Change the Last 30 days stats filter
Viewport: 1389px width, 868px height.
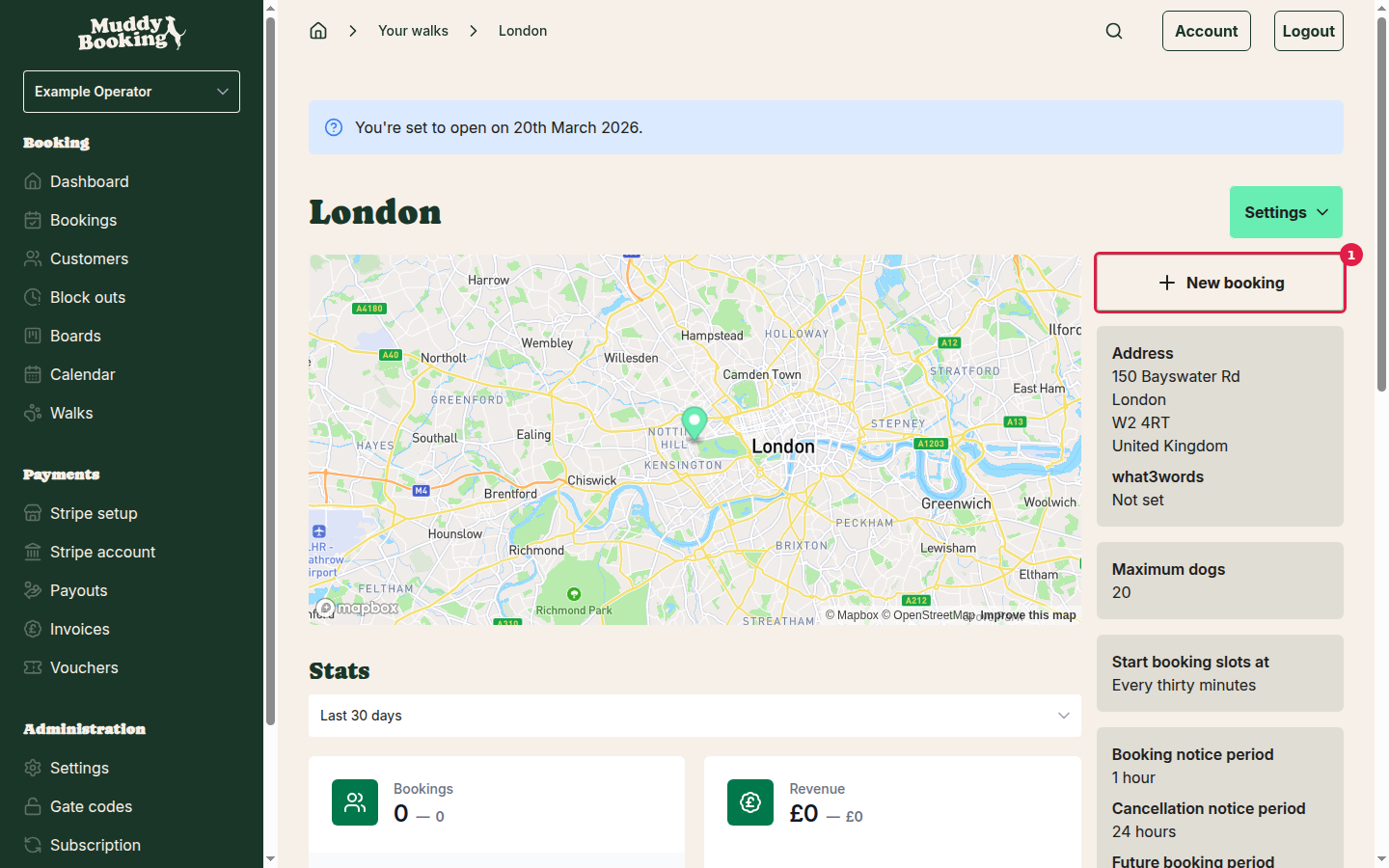(x=694, y=716)
